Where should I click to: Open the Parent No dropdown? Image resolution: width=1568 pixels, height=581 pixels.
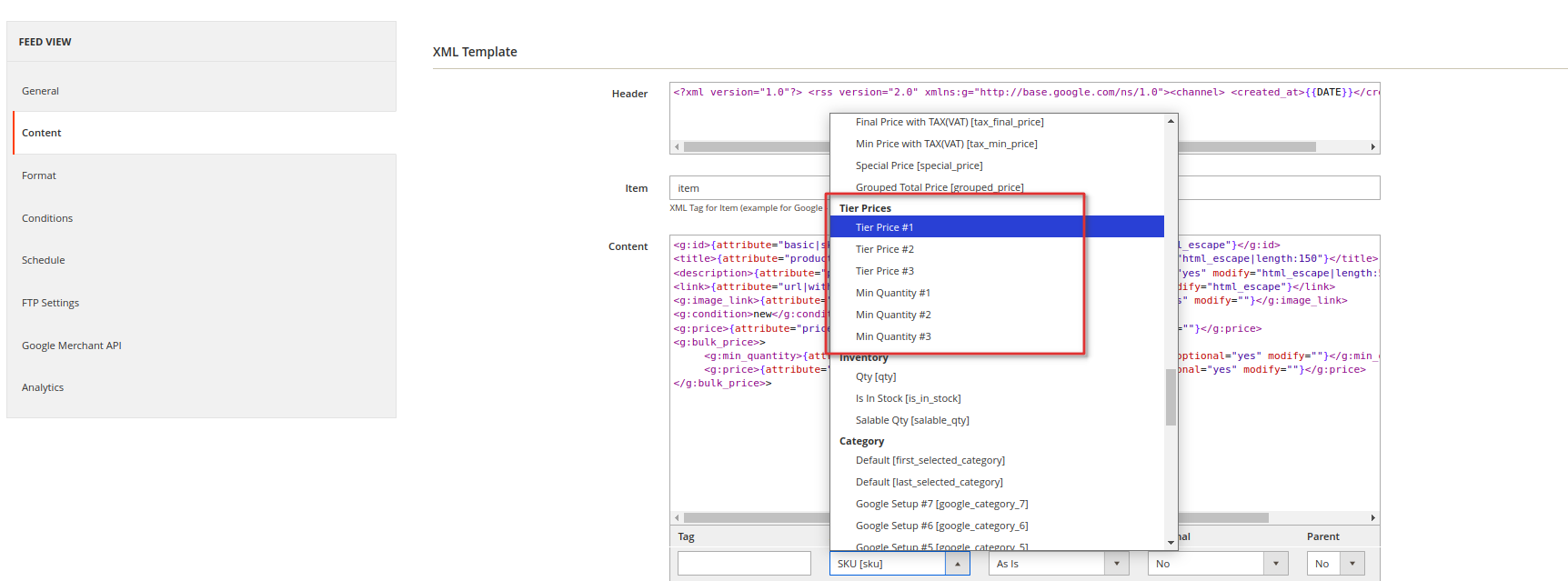[x=1336, y=564]
